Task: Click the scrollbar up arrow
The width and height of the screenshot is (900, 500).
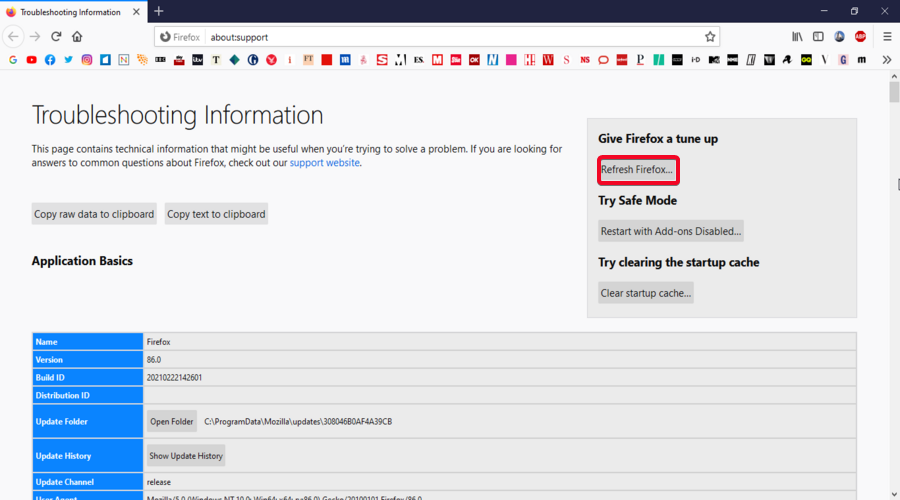Action: coord(894,76)
